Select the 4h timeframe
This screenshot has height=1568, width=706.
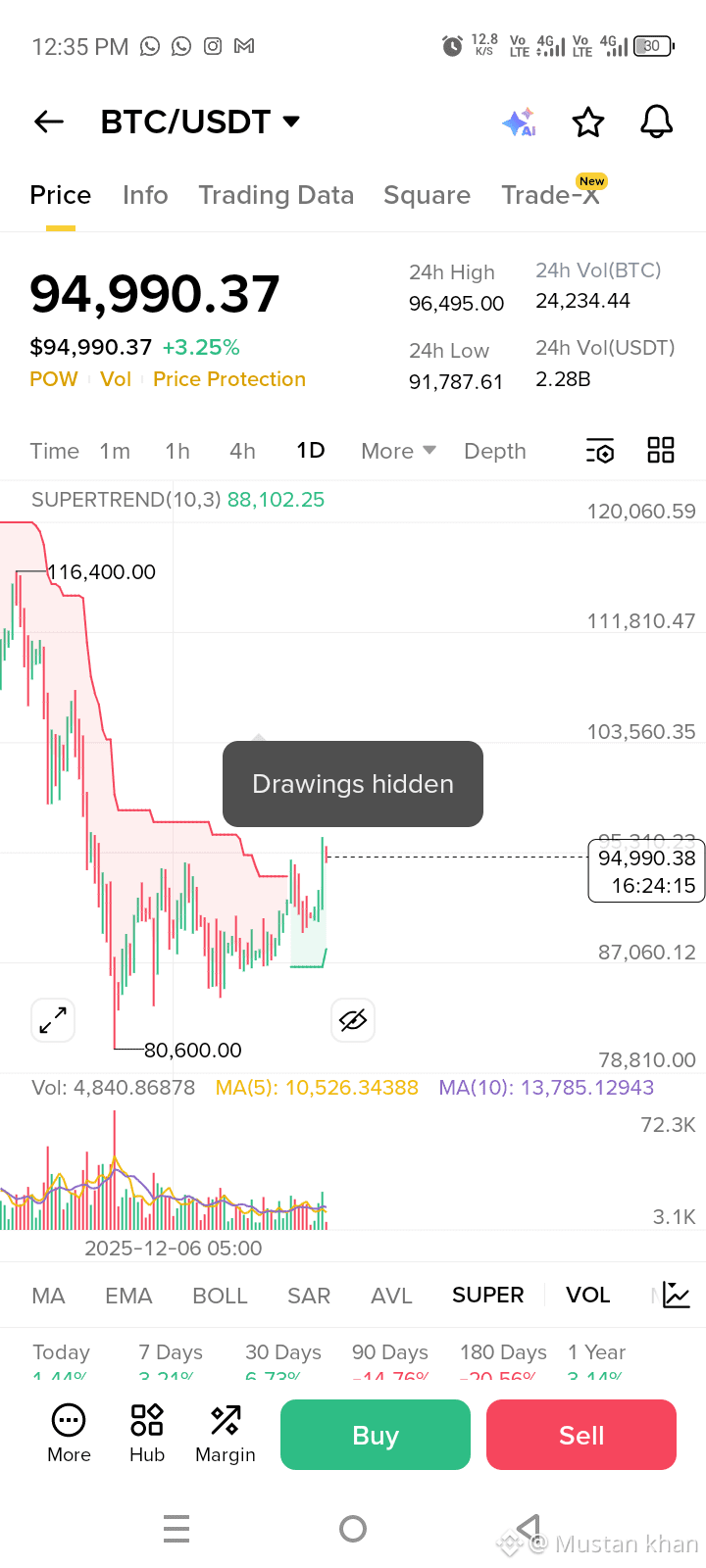242,451
